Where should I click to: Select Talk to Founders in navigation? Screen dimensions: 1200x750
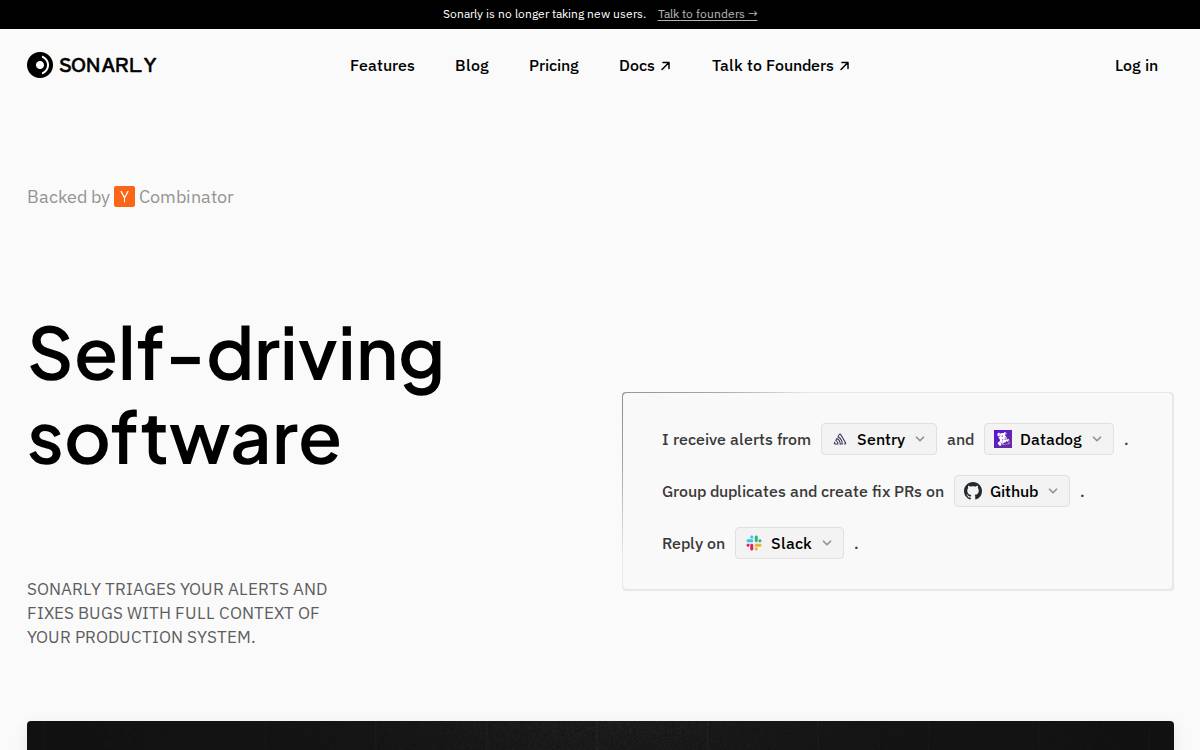[781, 66]
